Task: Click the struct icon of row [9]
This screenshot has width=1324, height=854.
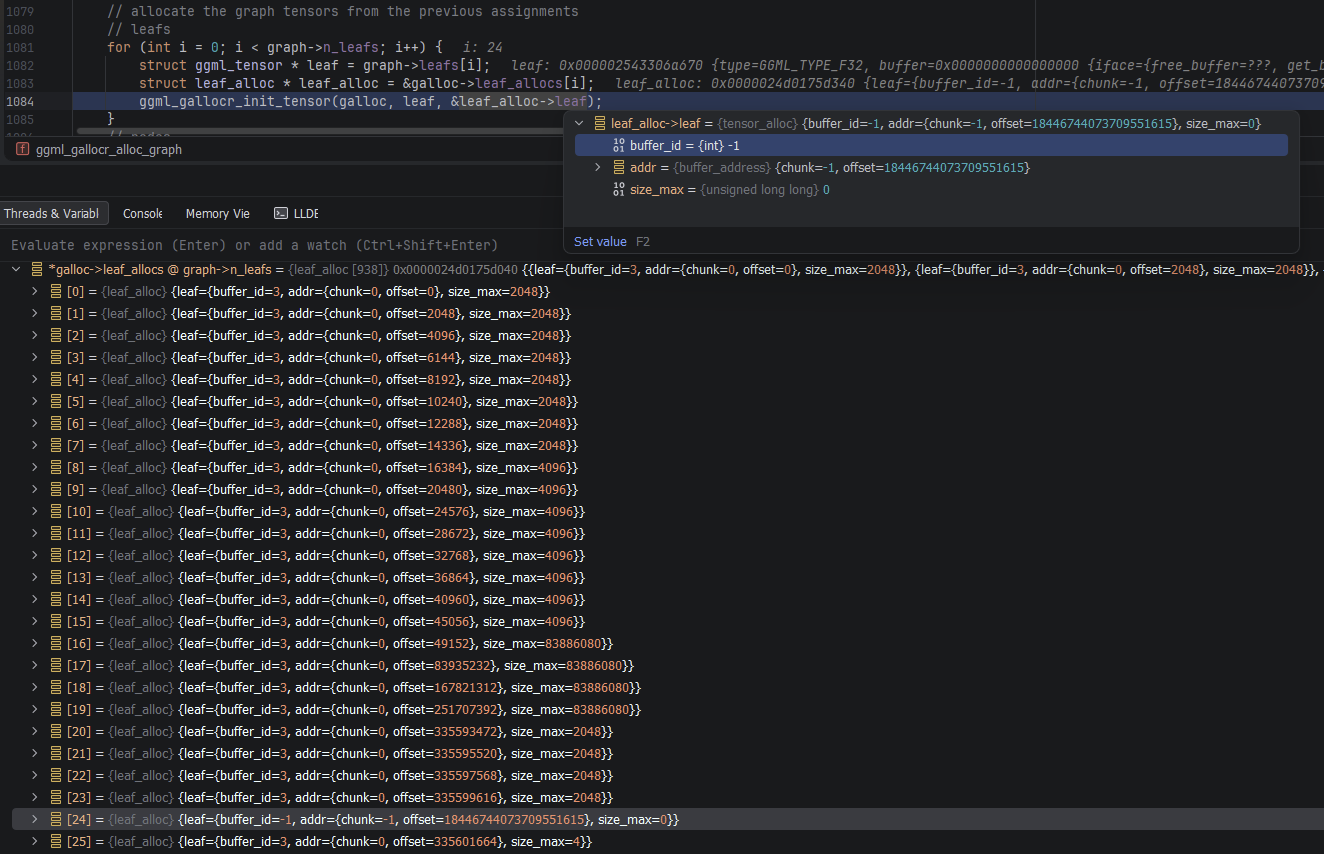Action: pyautogui.click(x=56, y=489)
